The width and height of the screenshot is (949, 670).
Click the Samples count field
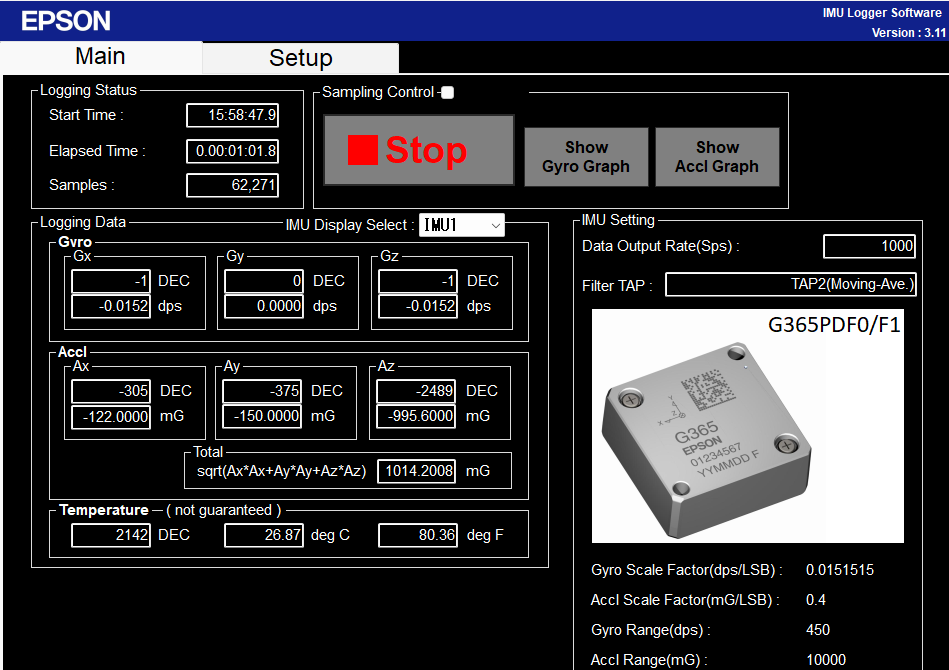point(232,185)
